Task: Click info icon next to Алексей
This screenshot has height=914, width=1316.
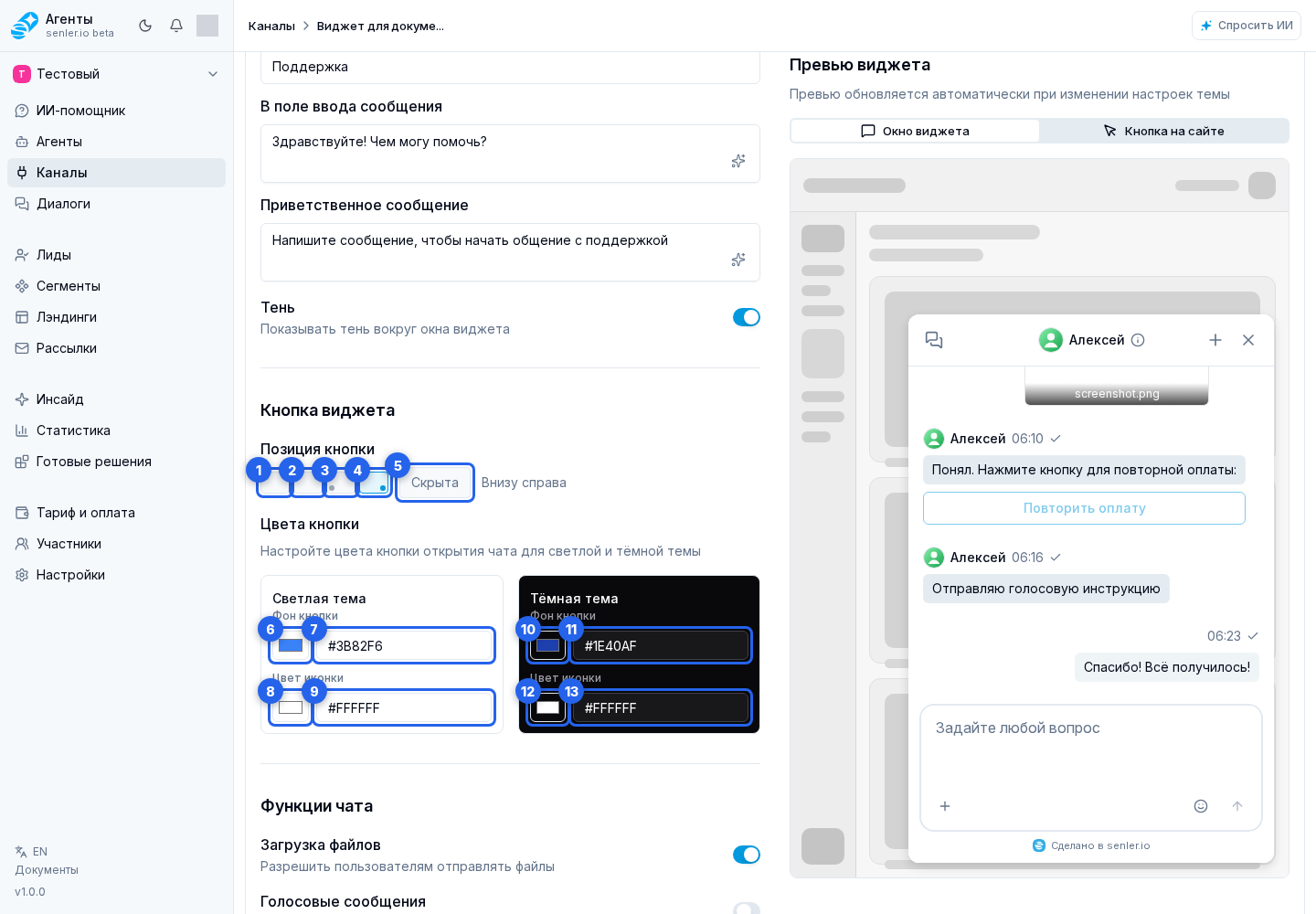Action: point(1138,340)
